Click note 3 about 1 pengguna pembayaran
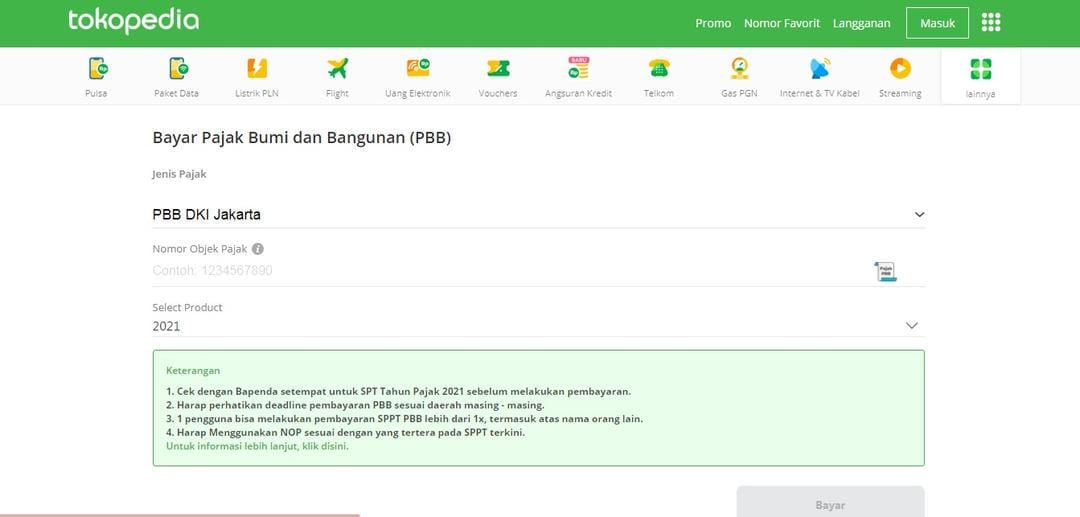This screenshot has height=517, width=1080. coord(404,419)
